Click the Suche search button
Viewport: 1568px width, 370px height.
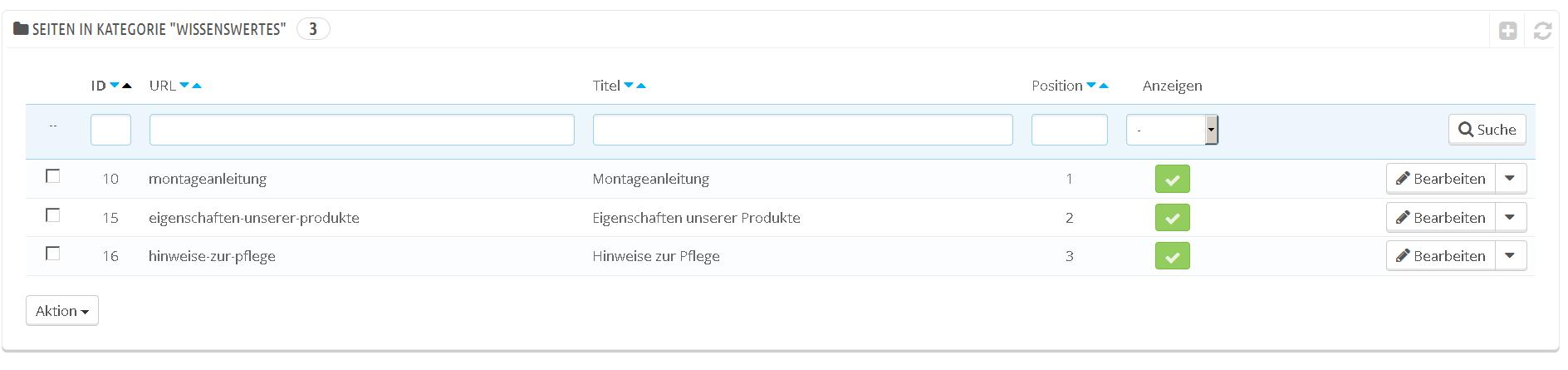[1487, 130]
